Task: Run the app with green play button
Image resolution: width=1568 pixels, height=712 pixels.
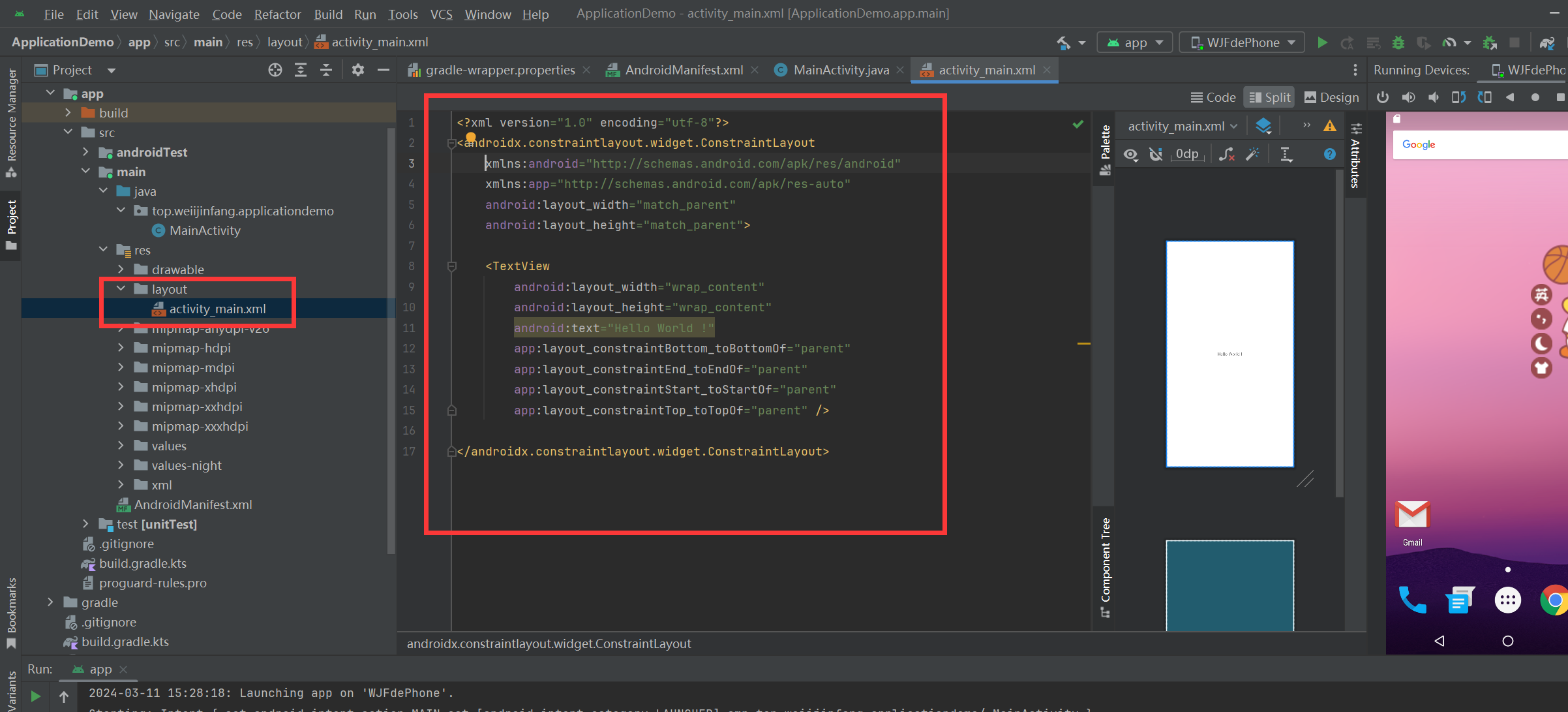Action: click(x=1322, y=42)
